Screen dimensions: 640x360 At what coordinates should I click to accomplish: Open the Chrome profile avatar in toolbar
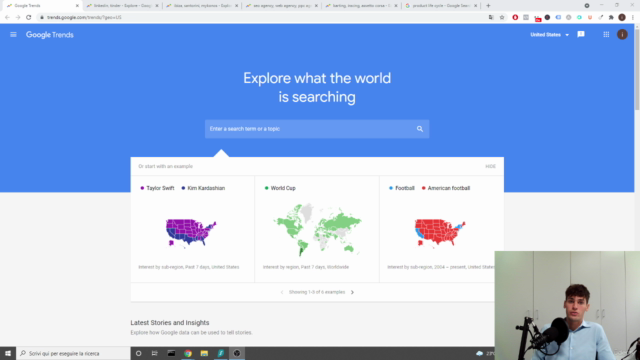tap(622, 17)
